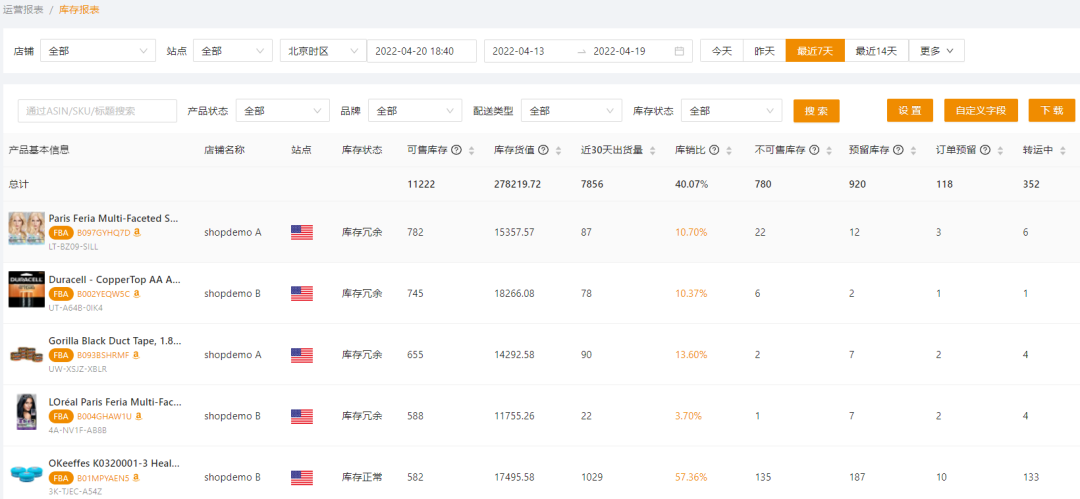Click the 自定义字段 button
The height and width of the screenshot is (499, 1080).
[x=979, y=111]
